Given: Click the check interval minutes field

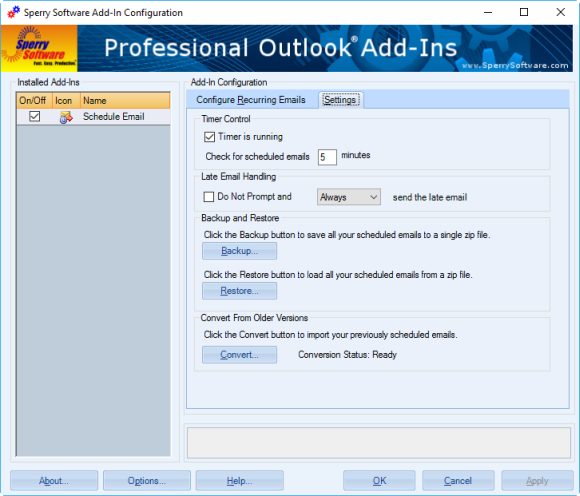Looking at the screenshot, I should pyautogui.click(x=327, y=157).
